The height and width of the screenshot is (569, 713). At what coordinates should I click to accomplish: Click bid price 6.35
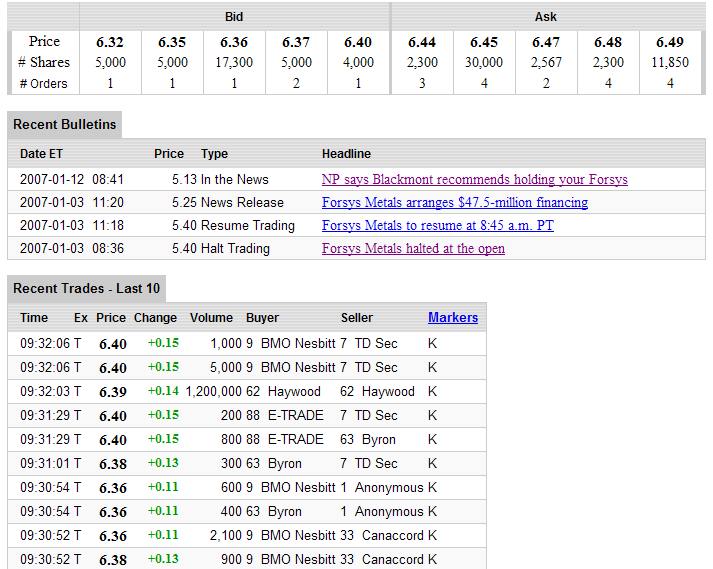(x=172, y=42)
